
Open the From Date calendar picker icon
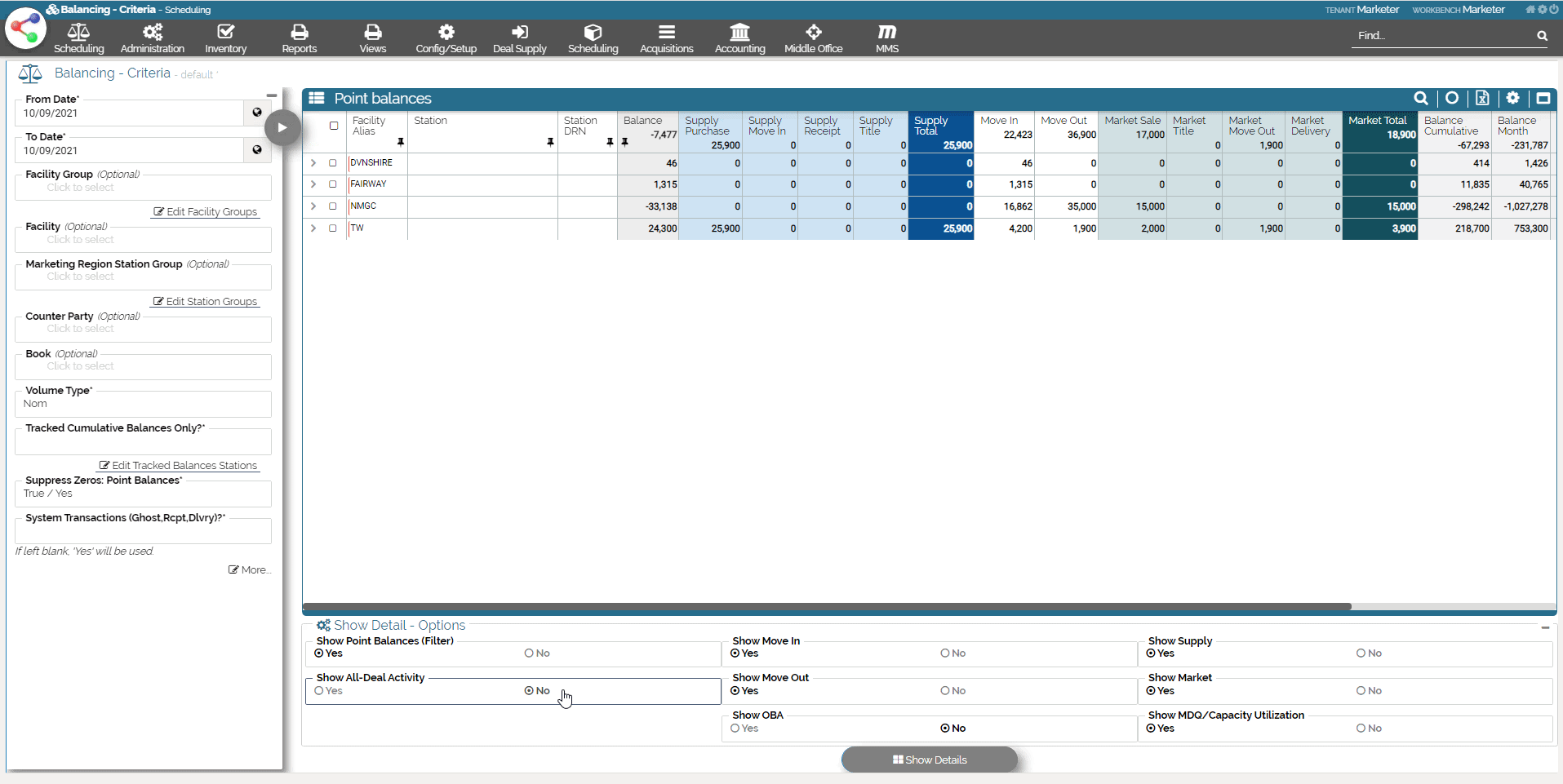click(x=257, y=113)
